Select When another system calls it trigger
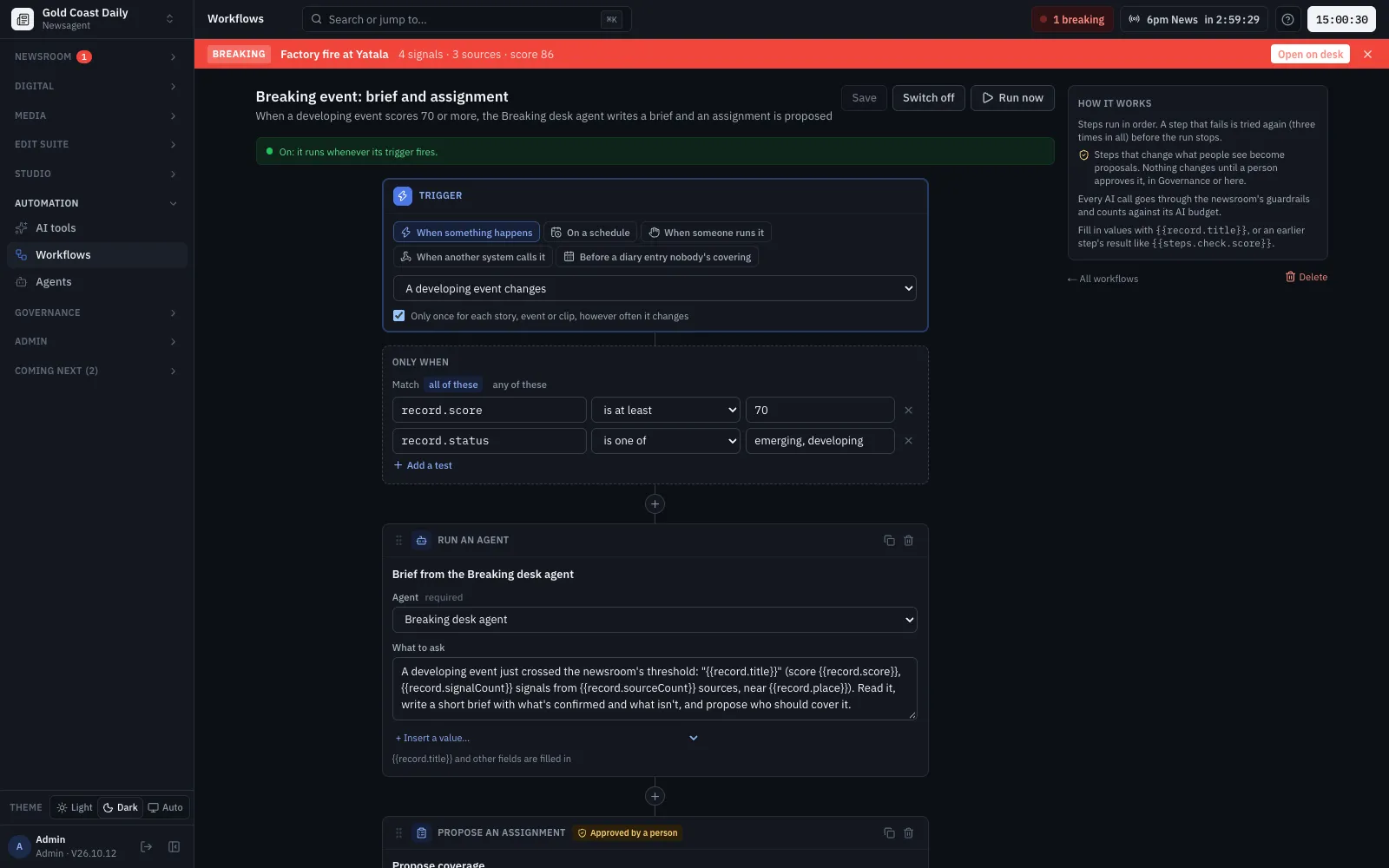Viewport: 1389px width, 868px height. [x=473, y=257]
